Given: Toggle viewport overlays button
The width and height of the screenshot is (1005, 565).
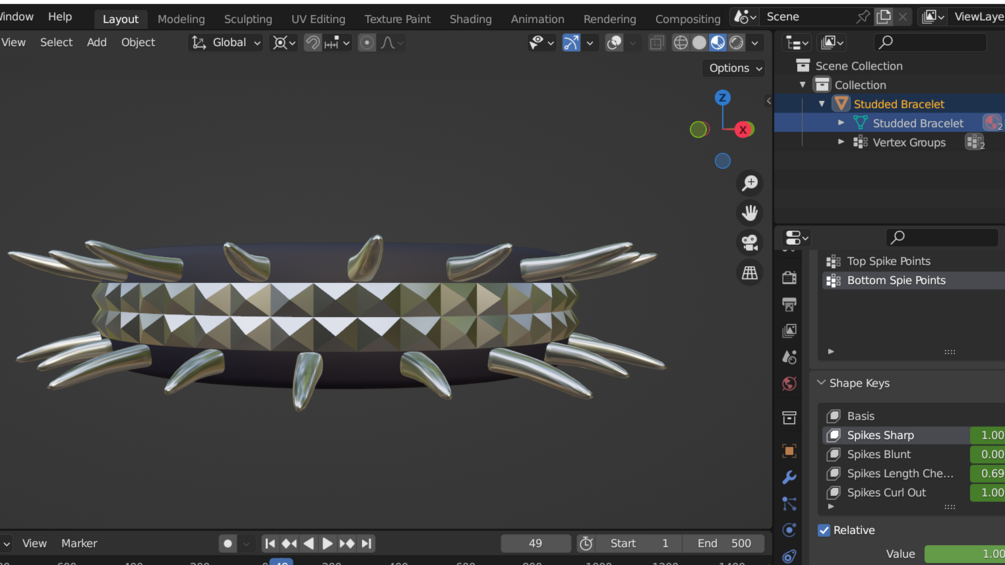Looking at the screenshot, I should click(614, 42).
